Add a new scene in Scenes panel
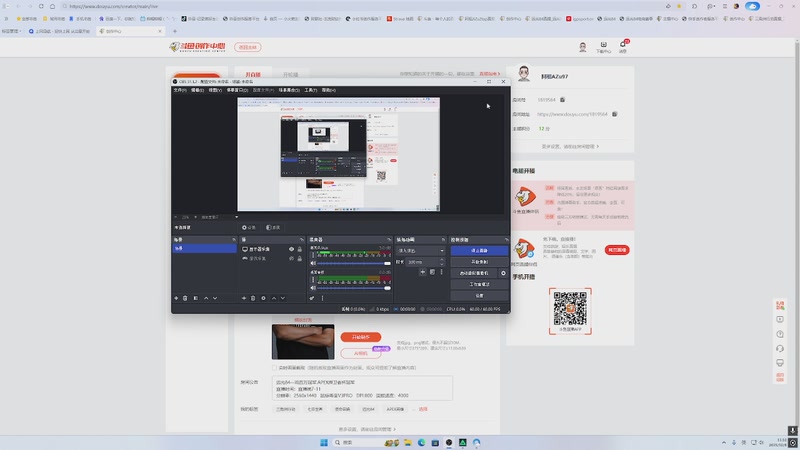This screenshot has width=800, height=450. pyautogui.click(x=177, y=298)
